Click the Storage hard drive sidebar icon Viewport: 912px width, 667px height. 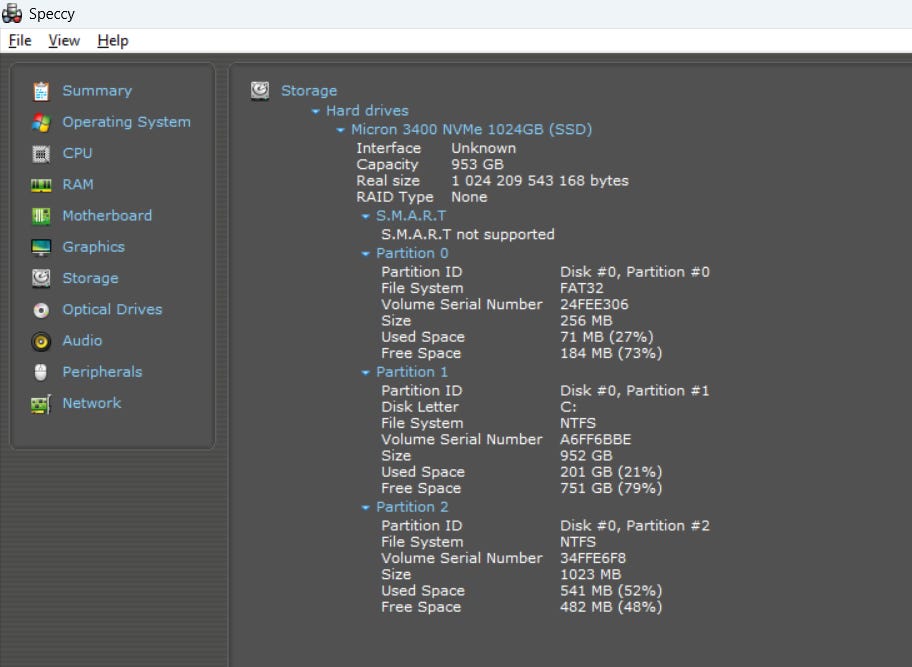coord(41,279)
